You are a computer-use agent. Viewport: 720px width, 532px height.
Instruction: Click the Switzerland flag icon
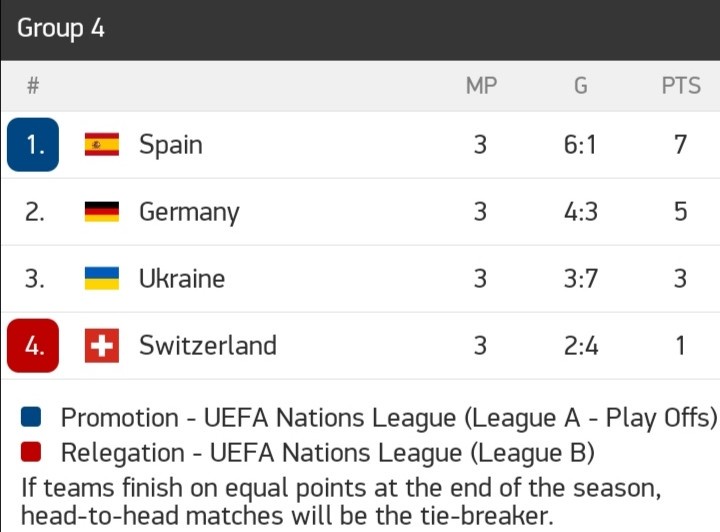click(101, 346)
